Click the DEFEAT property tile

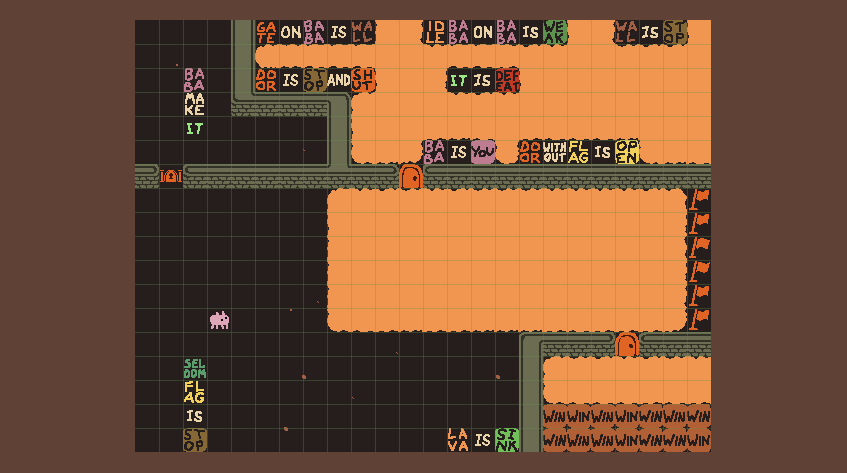(507, 80)
